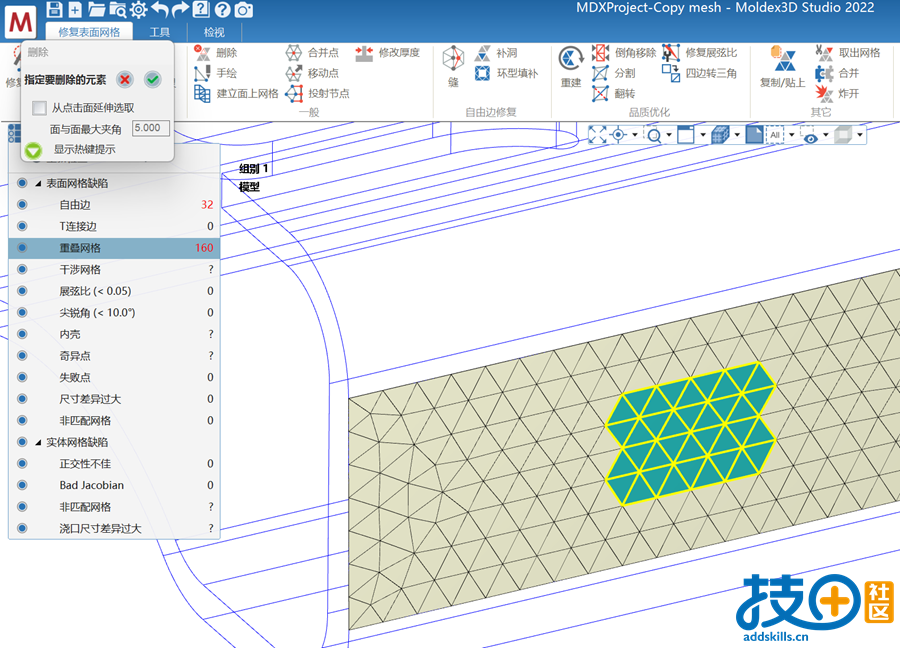Select the 建立面上网格 tool
The height and width of the screenshot is (648, 900).
click(x=236, y=94)
